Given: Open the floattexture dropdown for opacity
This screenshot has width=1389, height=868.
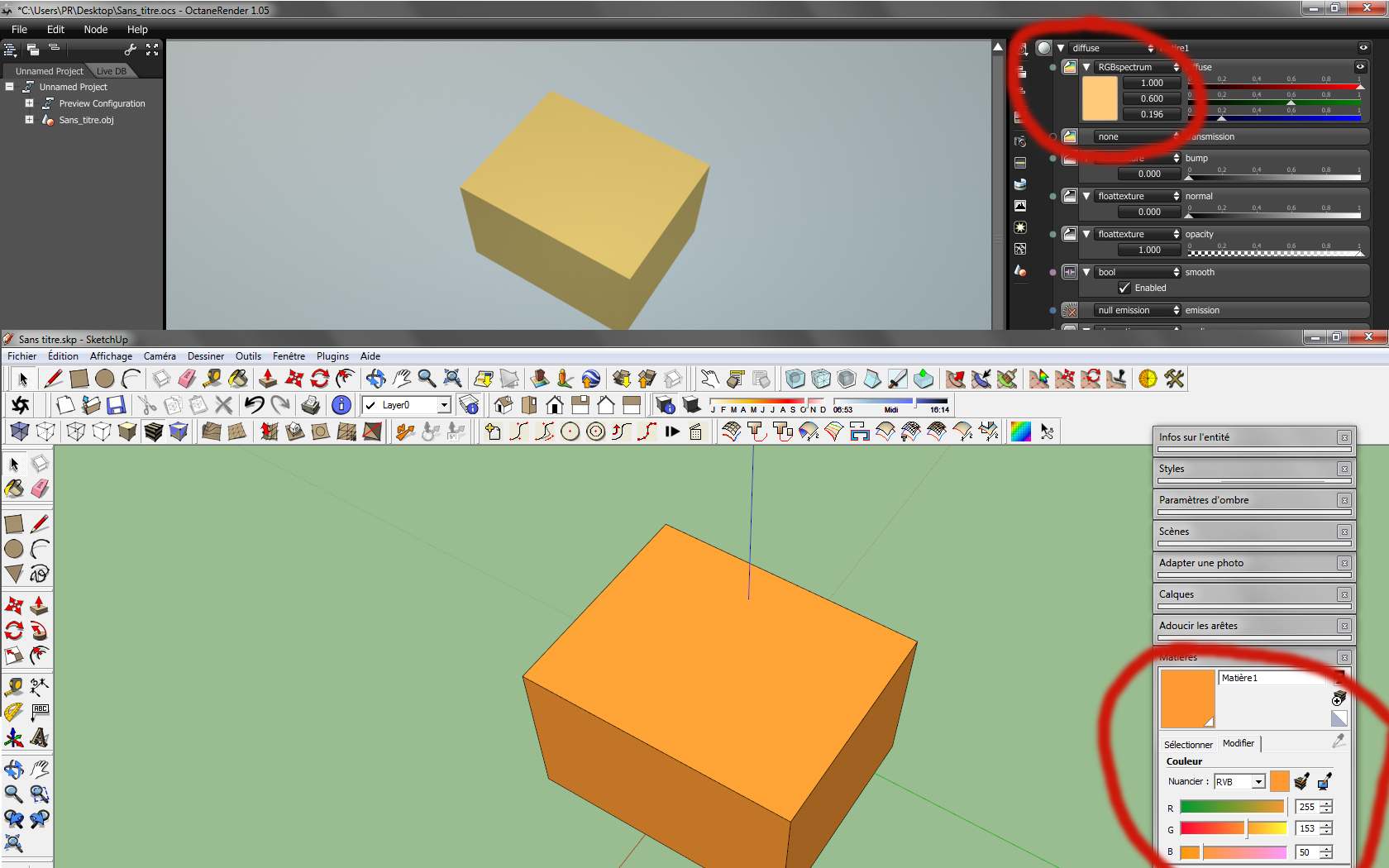Looking at the screenshot, I should pyautogui.click(x=1138, y=234).
